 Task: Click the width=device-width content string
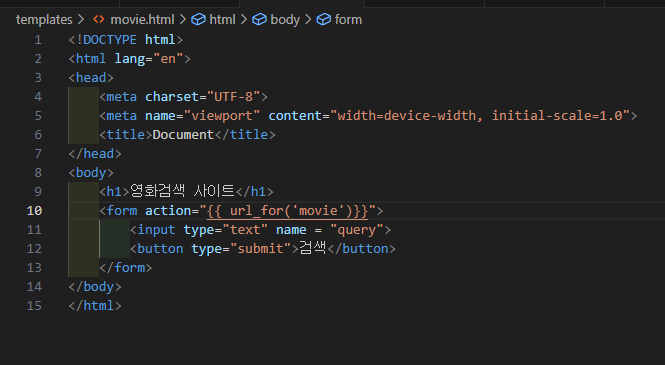click(x=480, y=116)
